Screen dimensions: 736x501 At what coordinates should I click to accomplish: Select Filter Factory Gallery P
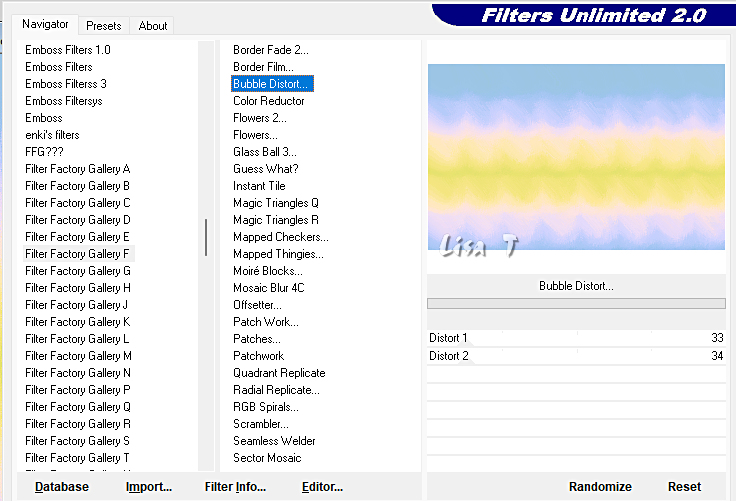tap(77, 390)
